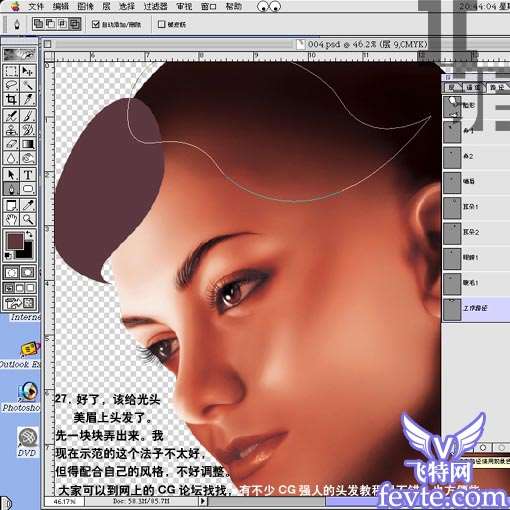Select the Crop tool
The image size is (510, 510).
11,99
